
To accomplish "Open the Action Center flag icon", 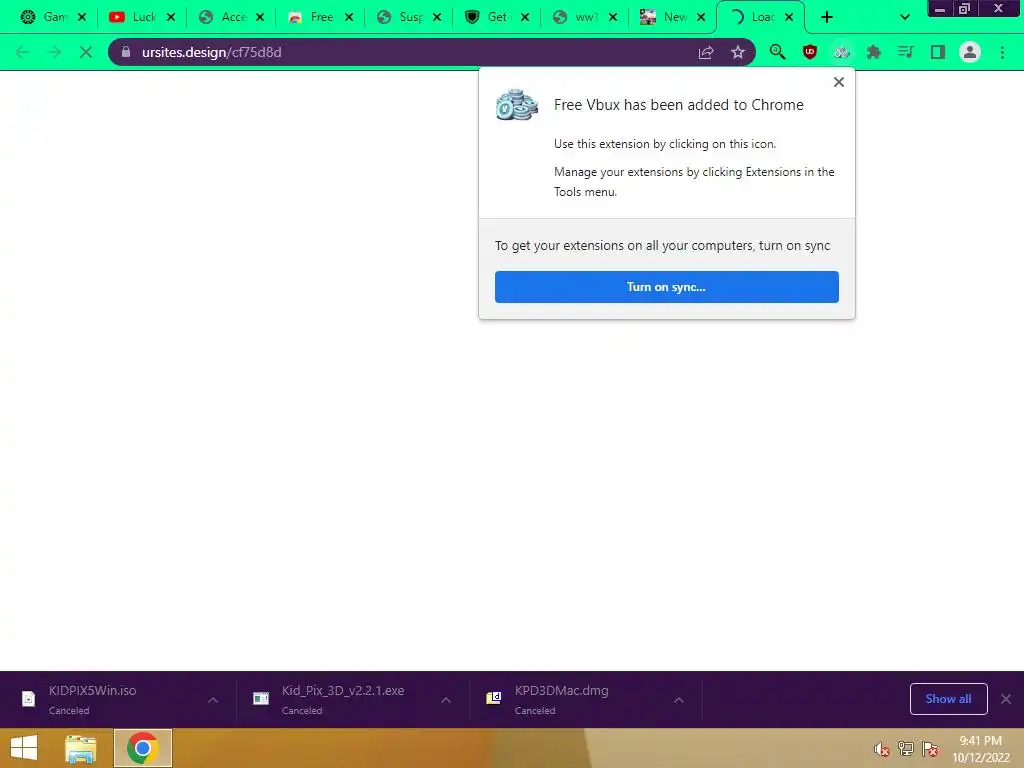I will pyautogui.click(x=930, y=749).
